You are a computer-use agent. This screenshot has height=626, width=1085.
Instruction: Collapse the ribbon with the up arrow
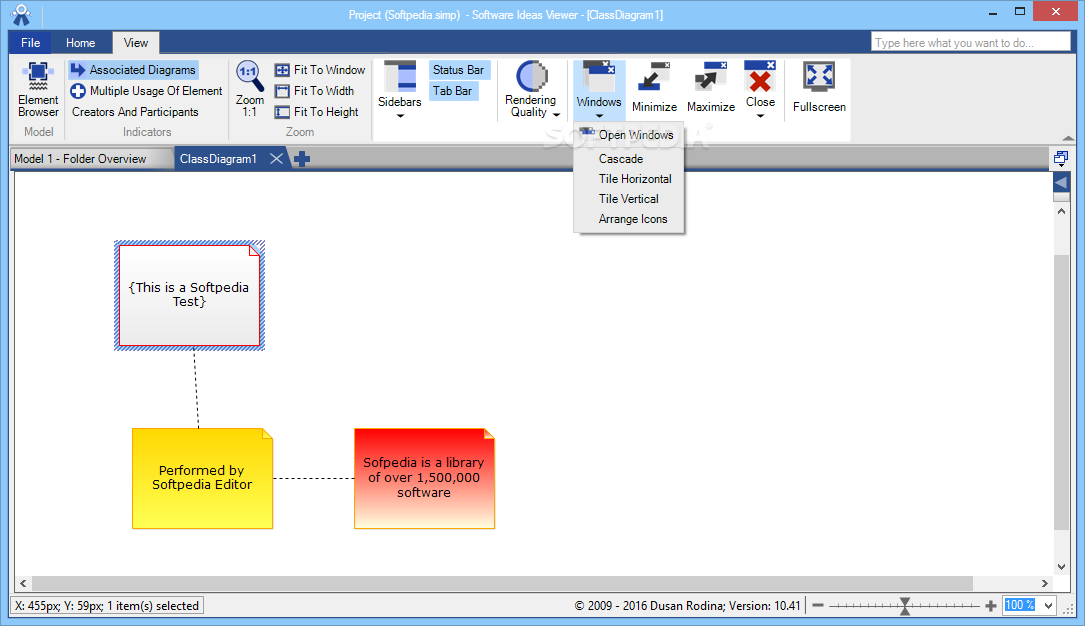1068,139
